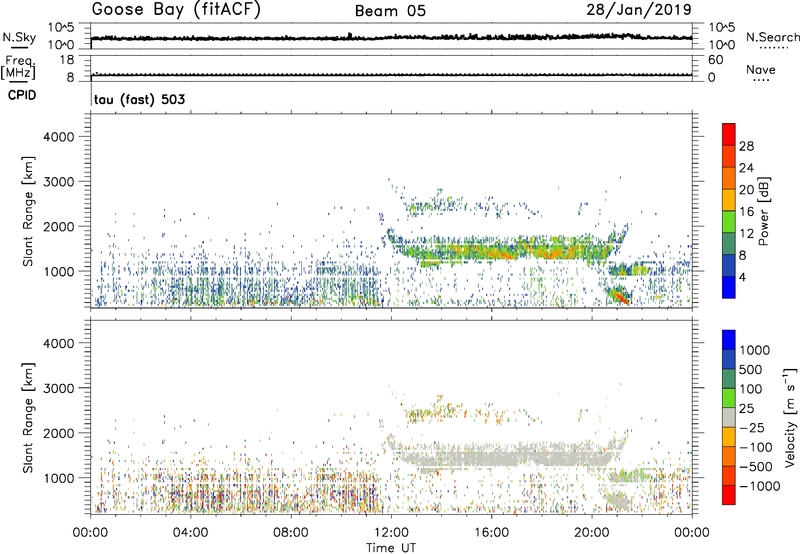Select the '100' label on Velocity colorbar
Screen dimensions: 800x554
coord(751,389)
